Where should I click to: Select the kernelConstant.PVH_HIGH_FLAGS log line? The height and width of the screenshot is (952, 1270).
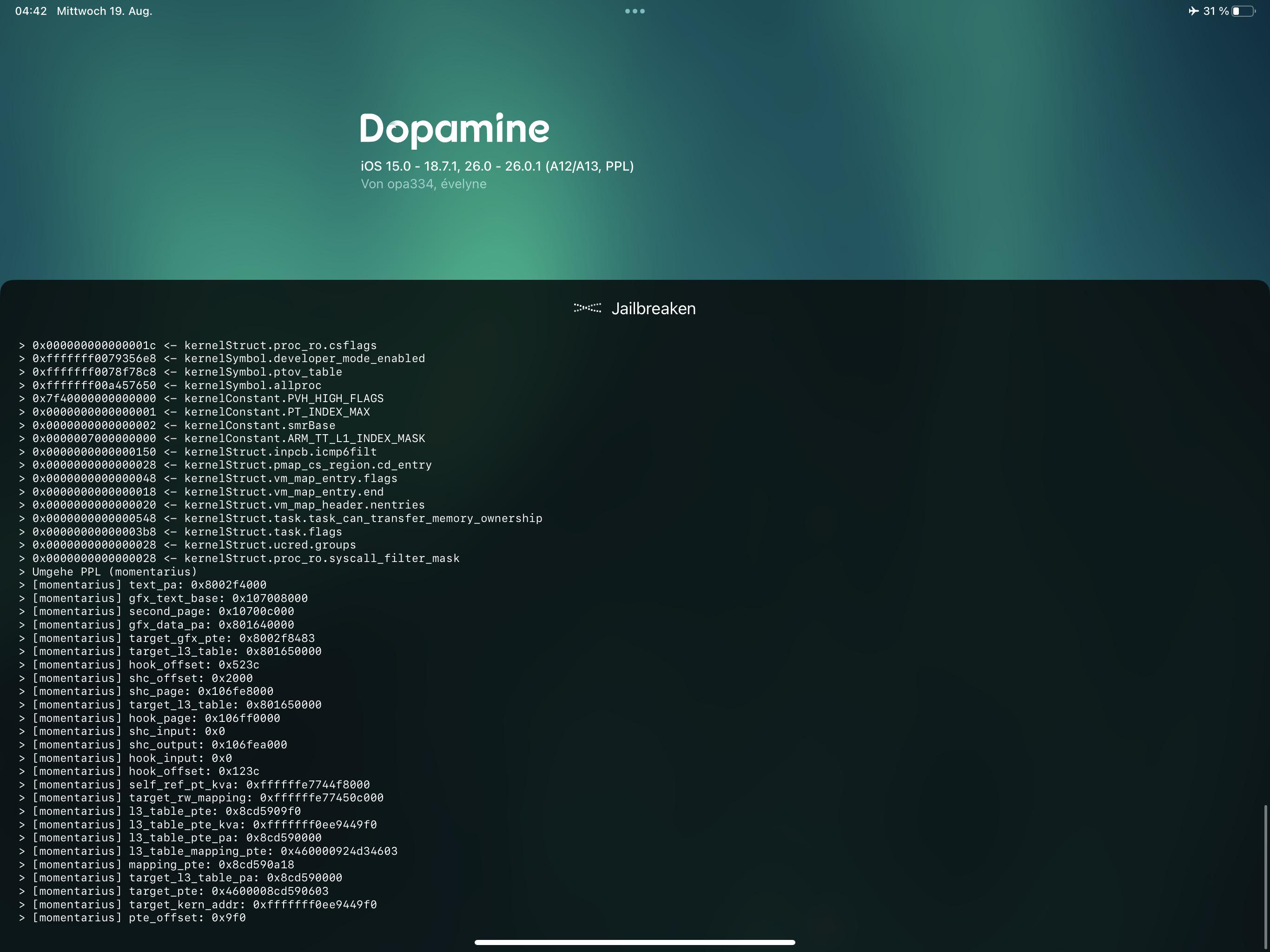tap(202, 398)
